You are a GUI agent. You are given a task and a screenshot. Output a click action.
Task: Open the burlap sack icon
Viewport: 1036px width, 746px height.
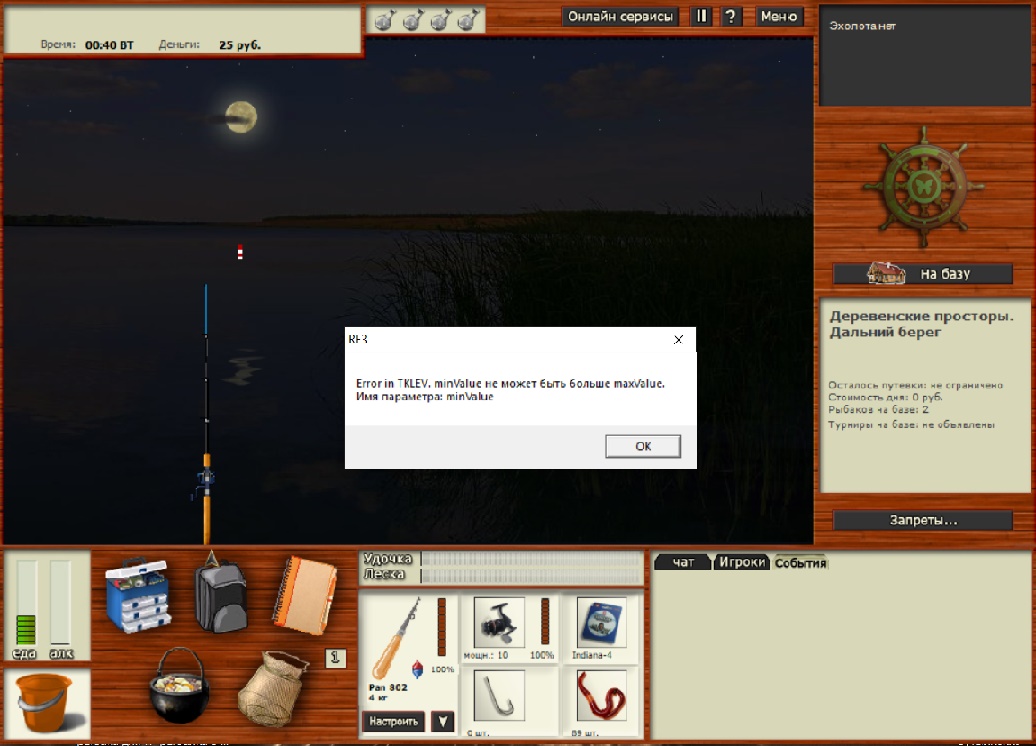pos(274,689)
